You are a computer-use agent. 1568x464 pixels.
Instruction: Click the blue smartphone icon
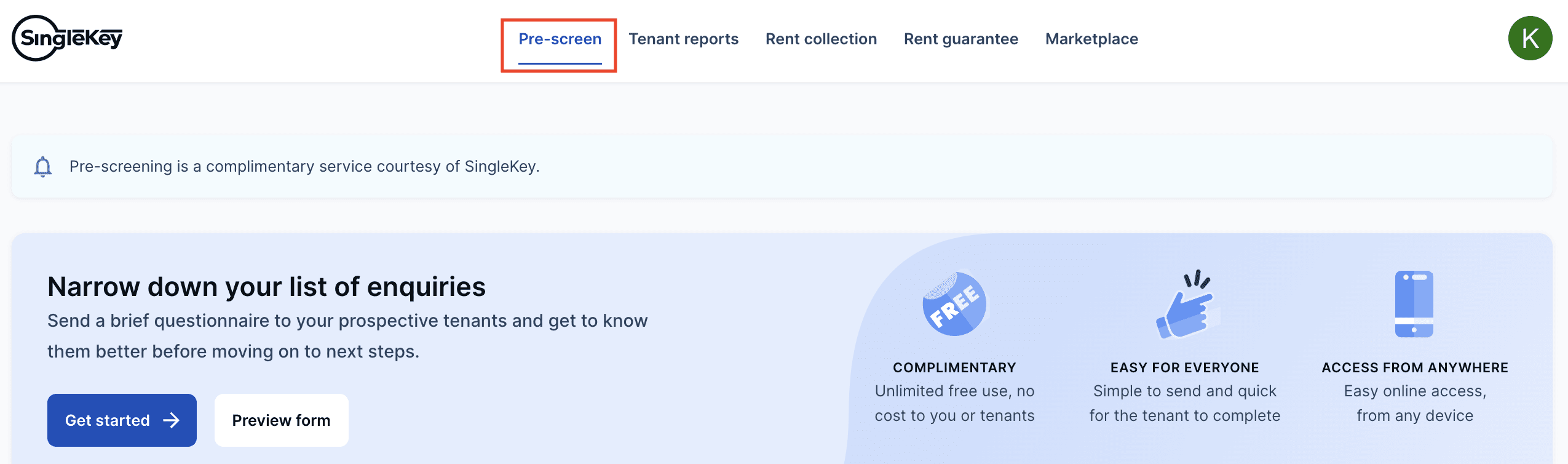(x=1414, y=304)
